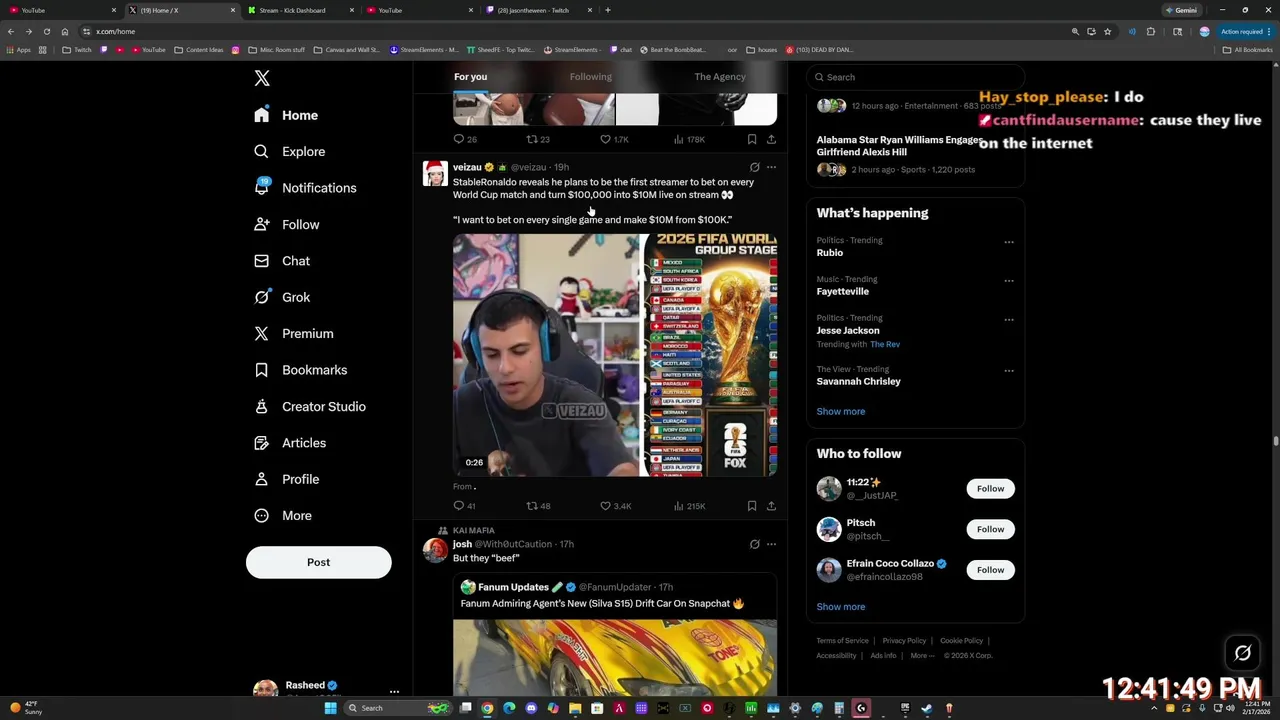Click Show more under Who to follow
This screenshot has height=720, width=1280.
click(841, 607)
